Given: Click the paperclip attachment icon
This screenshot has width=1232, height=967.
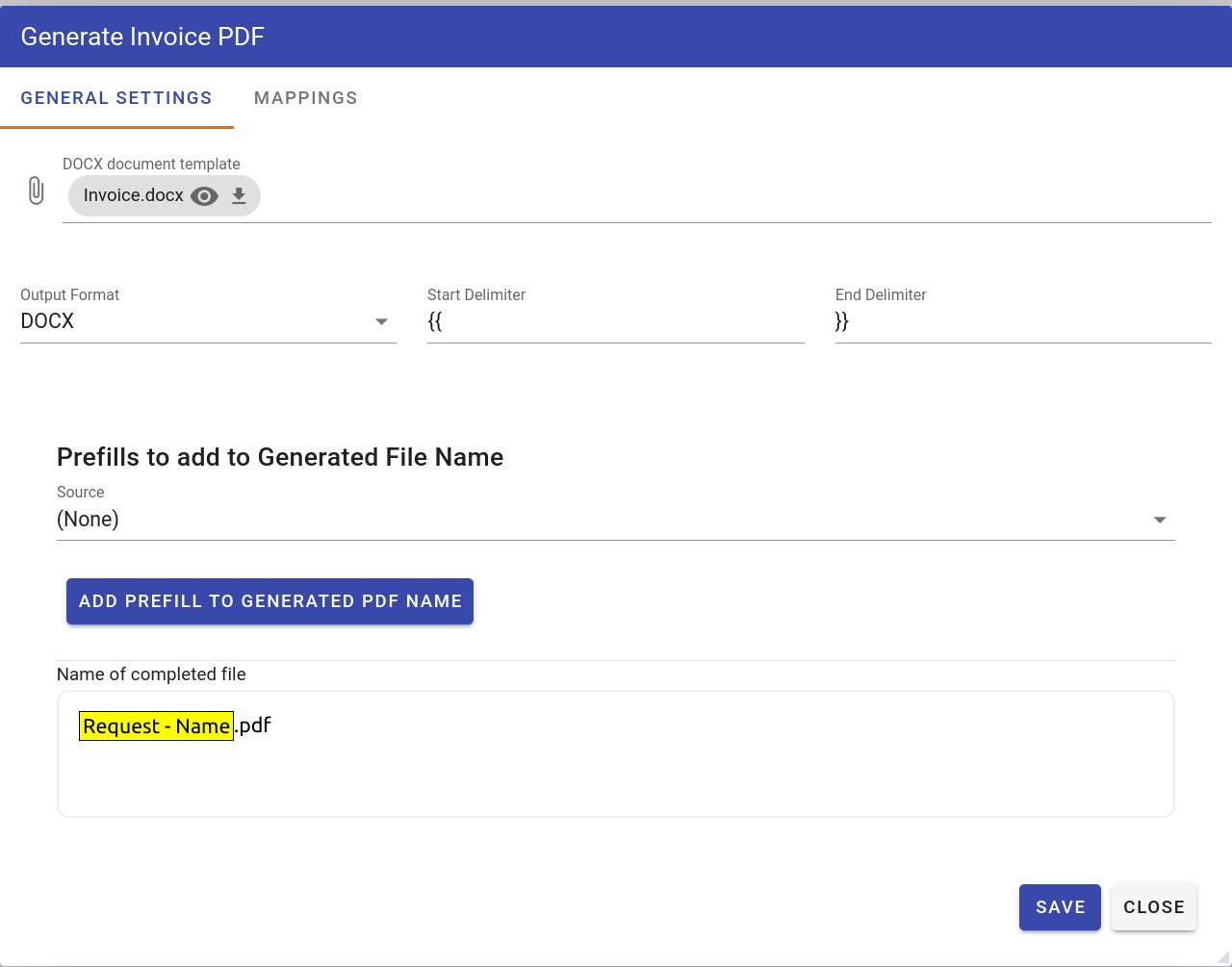Looking at the screenshot, I should tap(36, 191).
